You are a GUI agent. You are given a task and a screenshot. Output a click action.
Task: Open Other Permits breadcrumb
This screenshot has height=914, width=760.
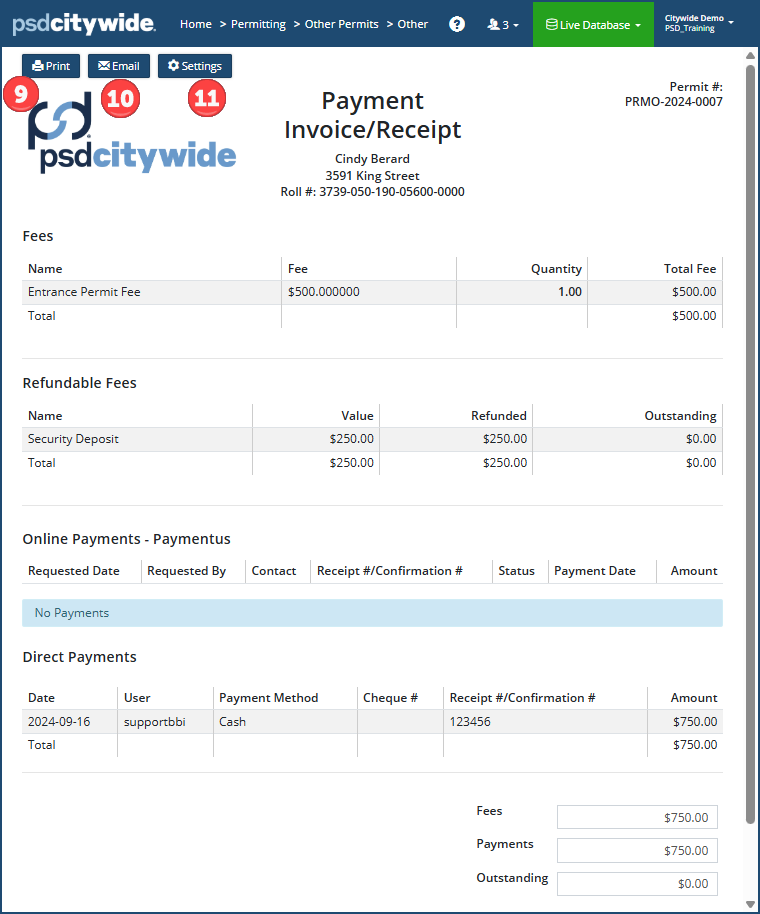coord(342,24)
